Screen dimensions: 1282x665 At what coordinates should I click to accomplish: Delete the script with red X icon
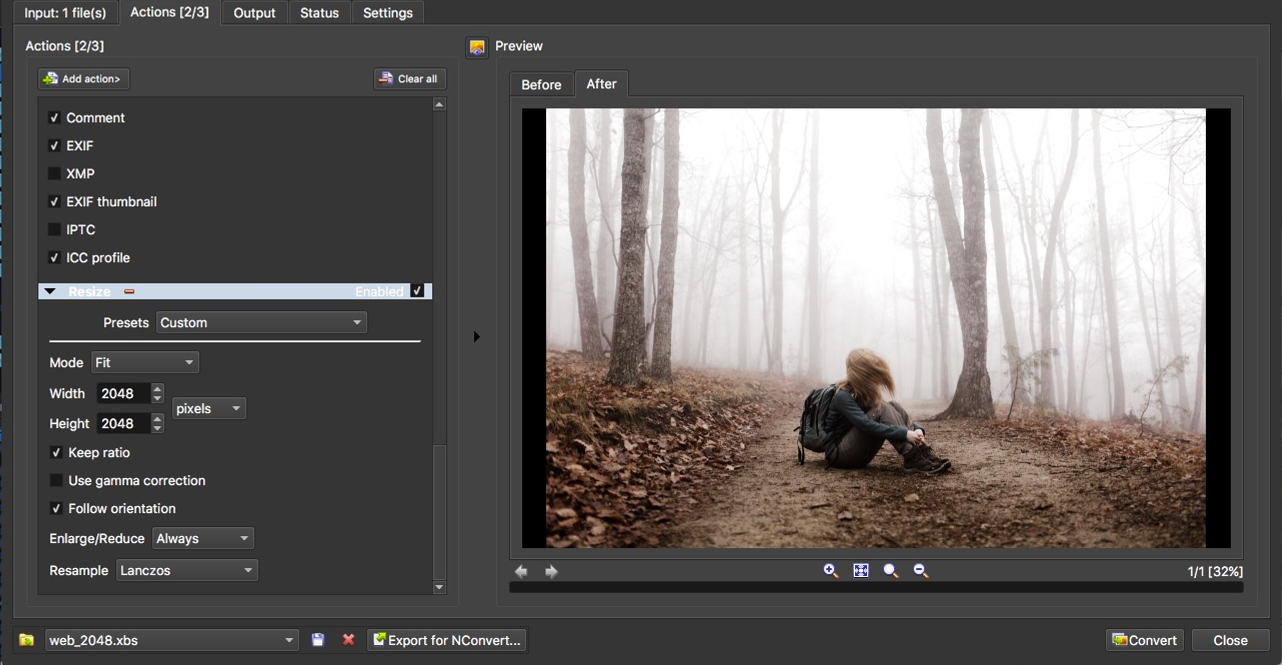[348, 640]
